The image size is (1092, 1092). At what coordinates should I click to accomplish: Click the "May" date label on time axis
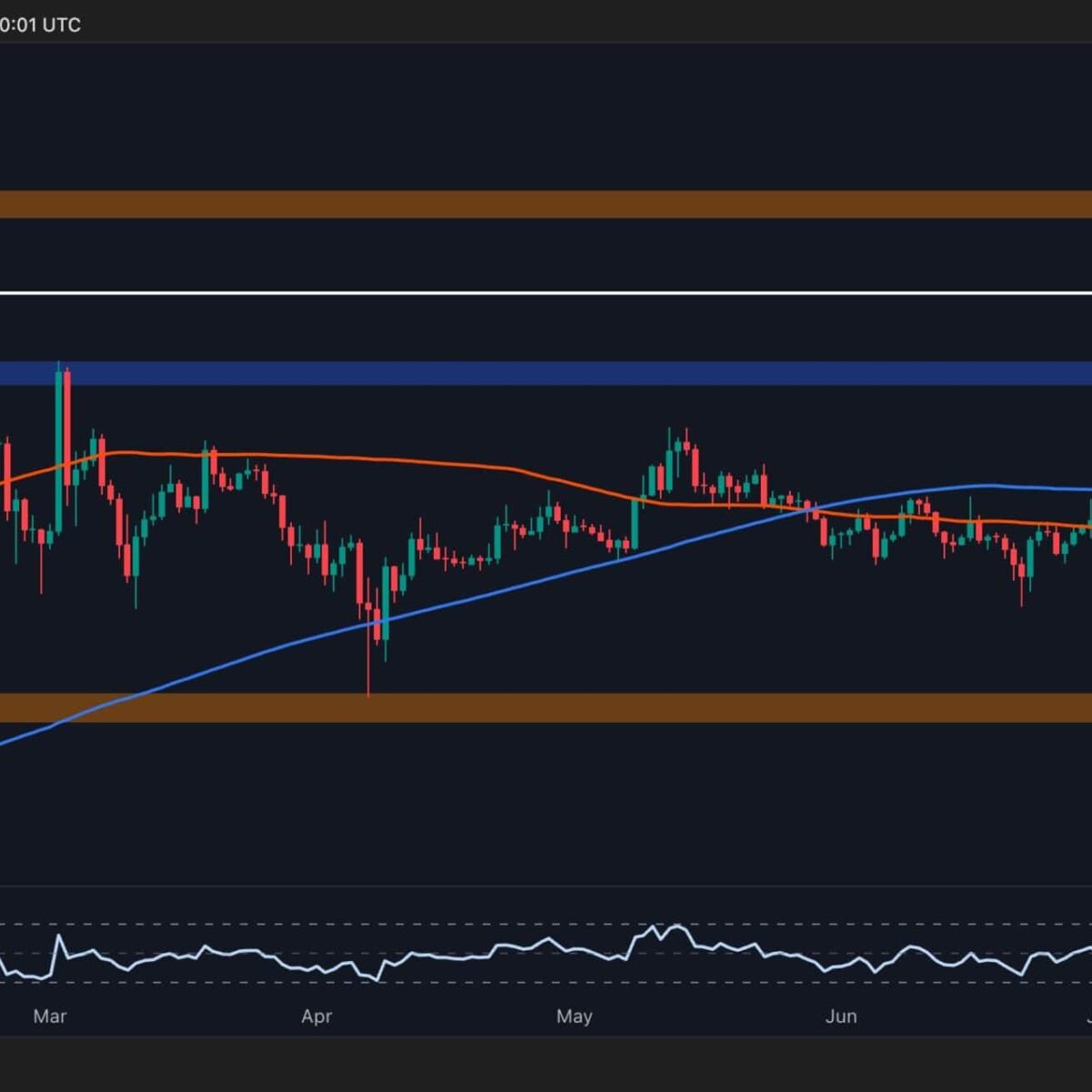click(x=574, y=1016)
